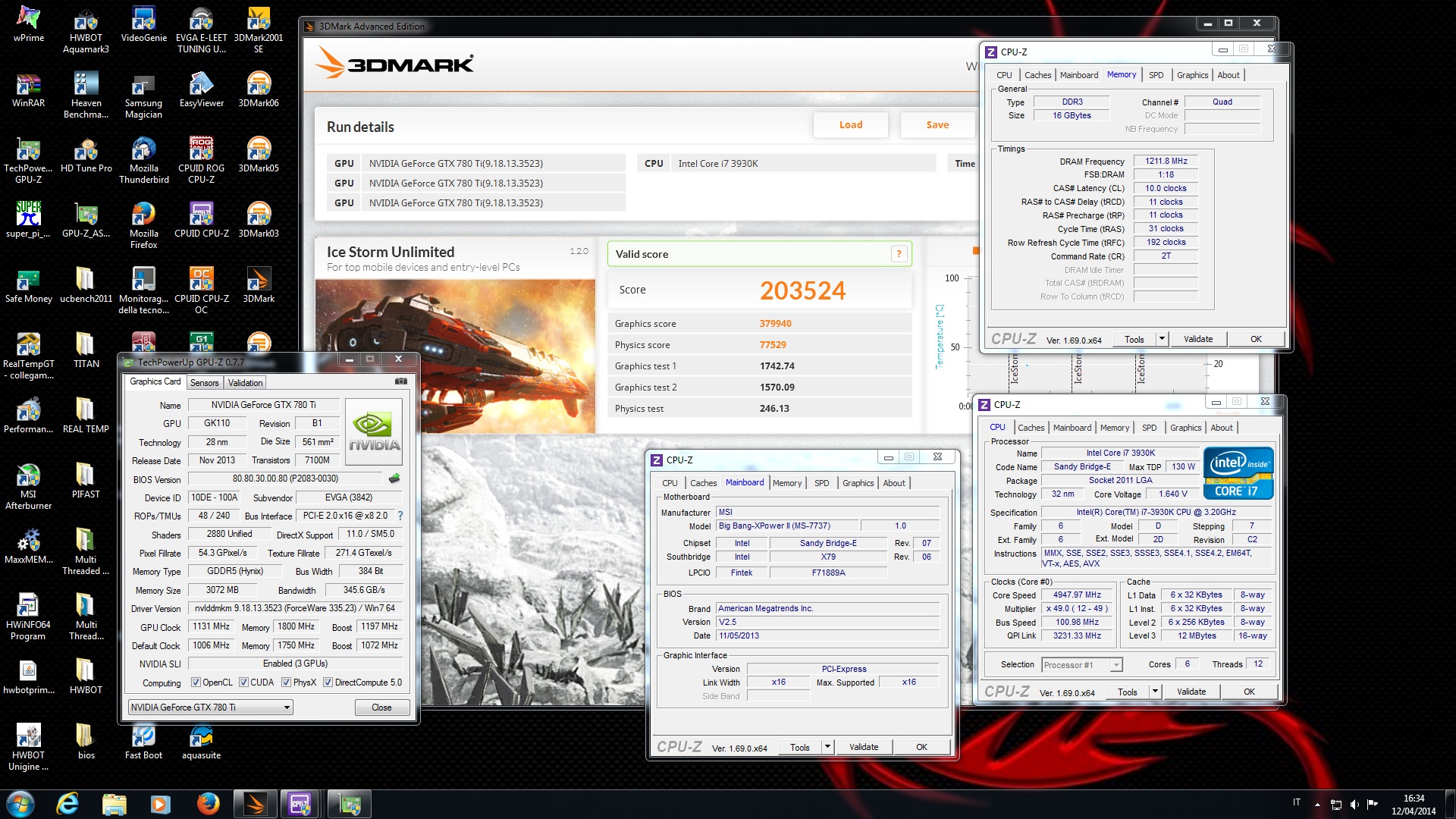Toggle DirectCompute 5.0 checkbox in GPU-Z
Screen dimensions: 1456x819
coord(328,682)
